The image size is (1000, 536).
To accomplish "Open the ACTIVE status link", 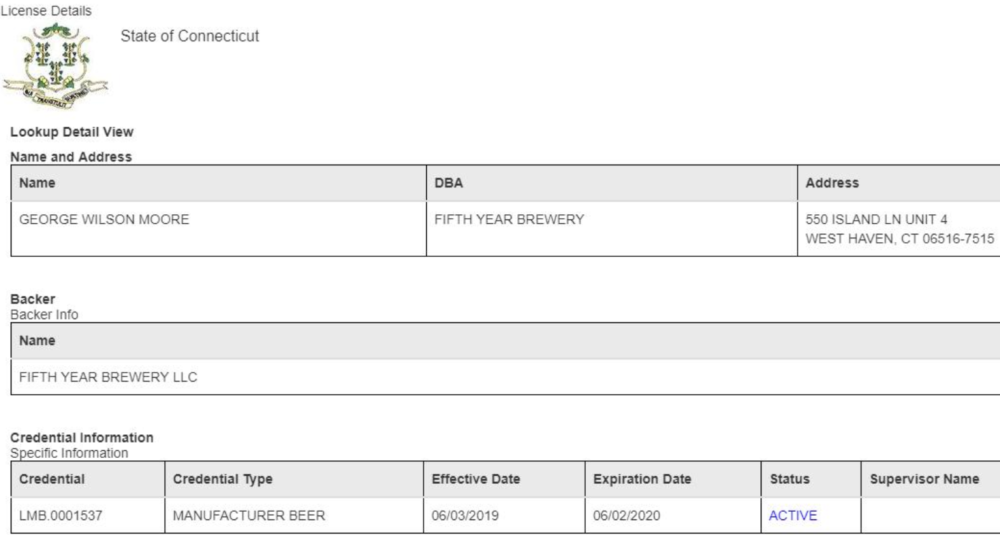I will point(793,516).
